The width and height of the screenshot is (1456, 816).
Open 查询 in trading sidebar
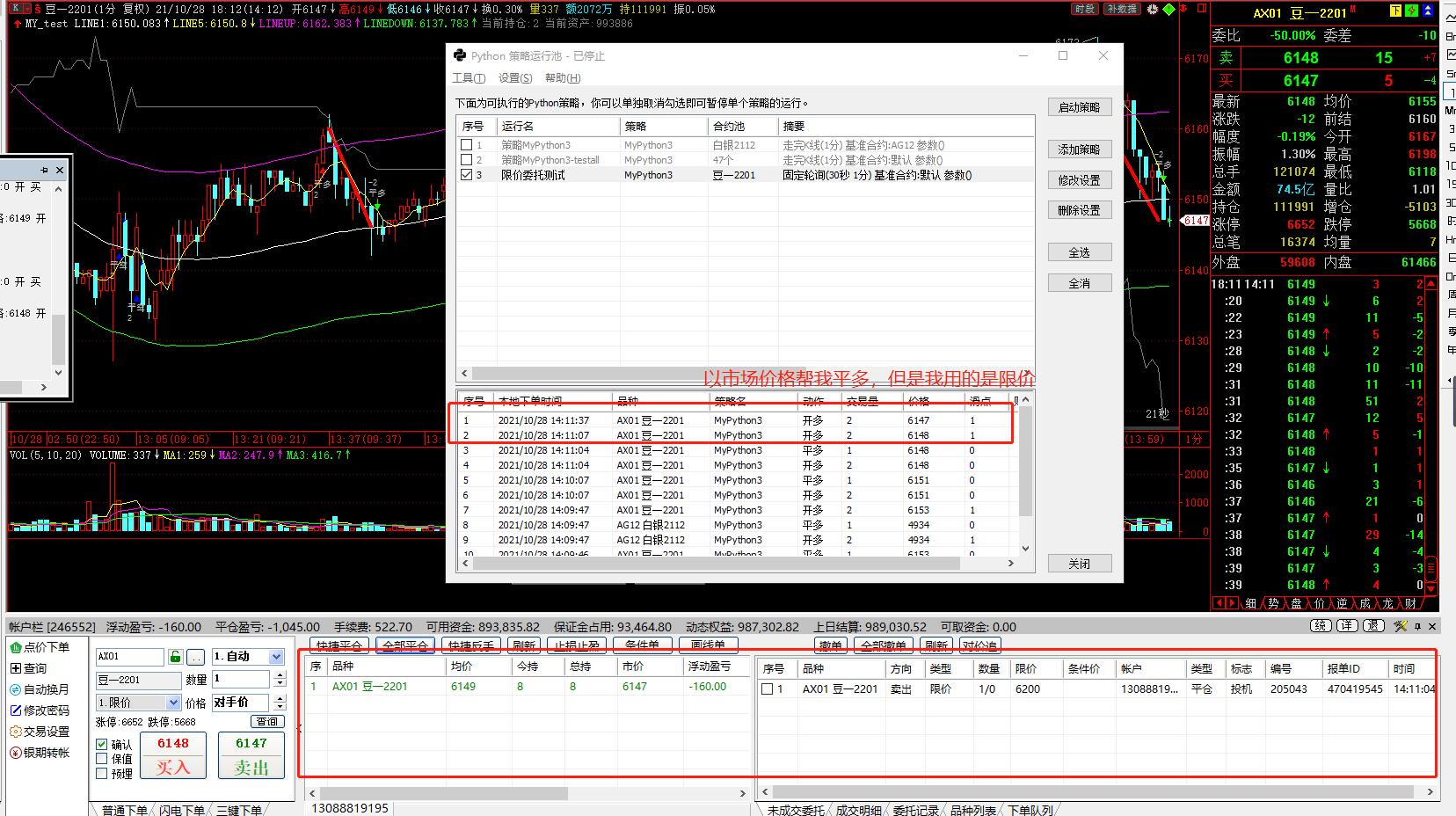29,668
